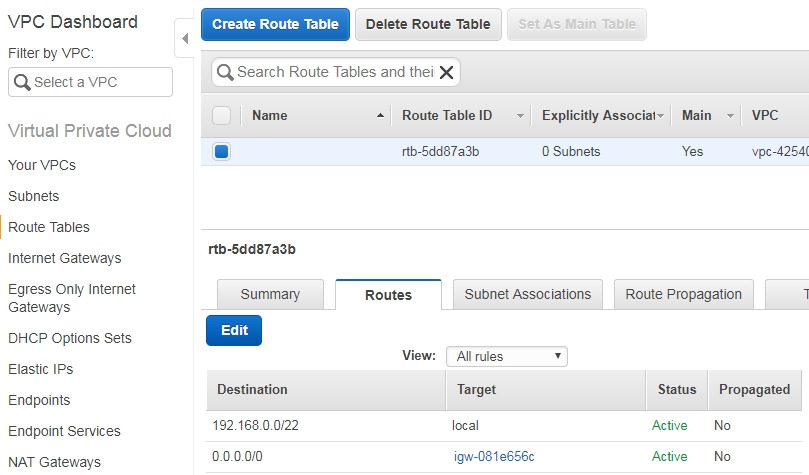Click the Yes value in Main column
The height and width of the screenshot is (475, 809).
point(692,152)
